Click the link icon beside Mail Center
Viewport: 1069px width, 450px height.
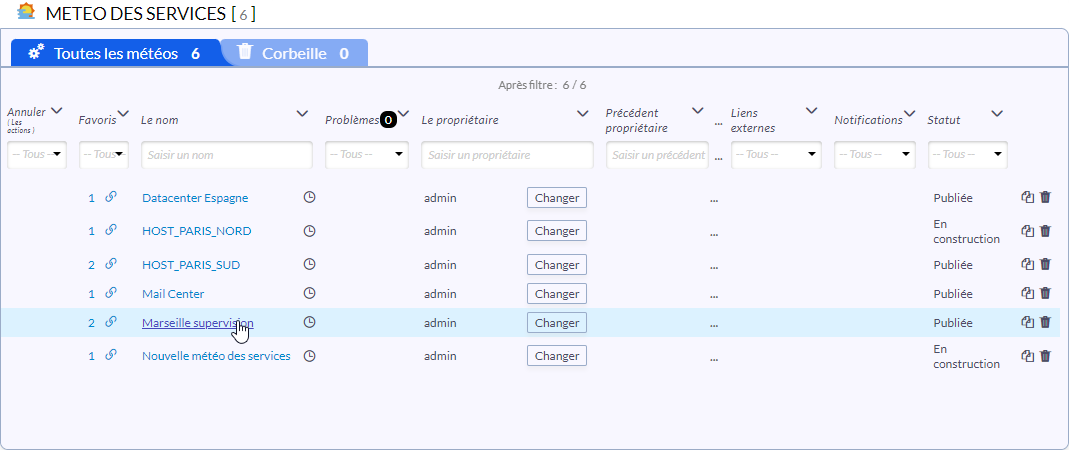point(111,293)
